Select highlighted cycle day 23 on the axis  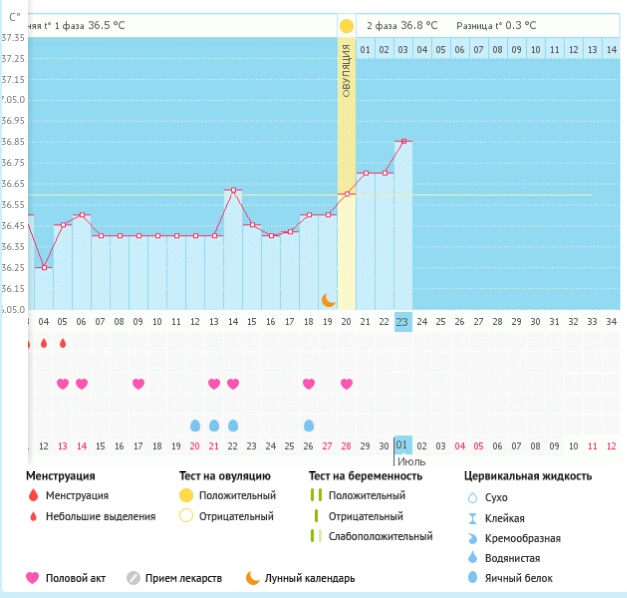(x=403, y=321)
